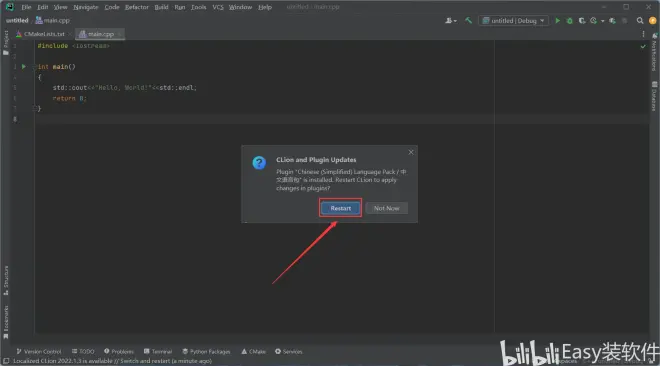Open the Refactor menu
Viewport: 660px width, 366px height.
tap(137, 7)
